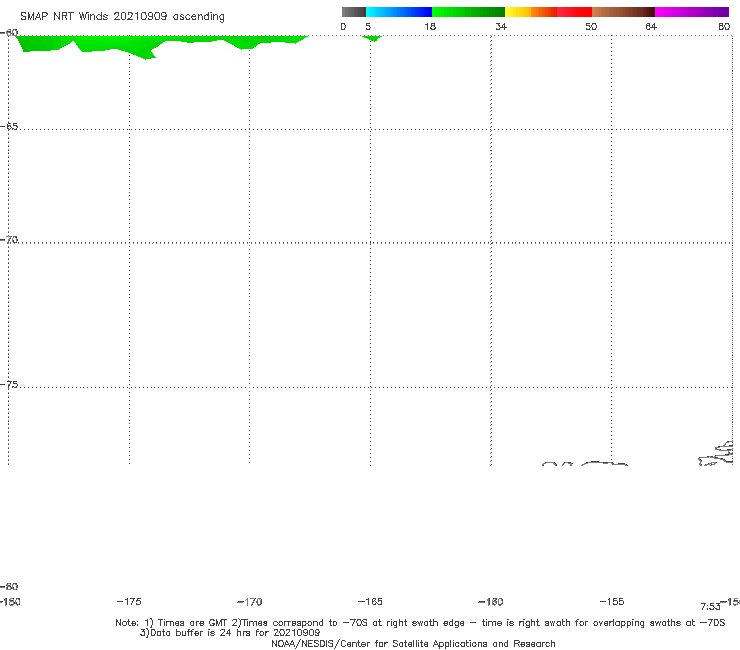Image resolution: width=740 pixels, height=650 pixels.
Task: Click the coastline outline at the lower right edge
Action: tap(716, 454)
